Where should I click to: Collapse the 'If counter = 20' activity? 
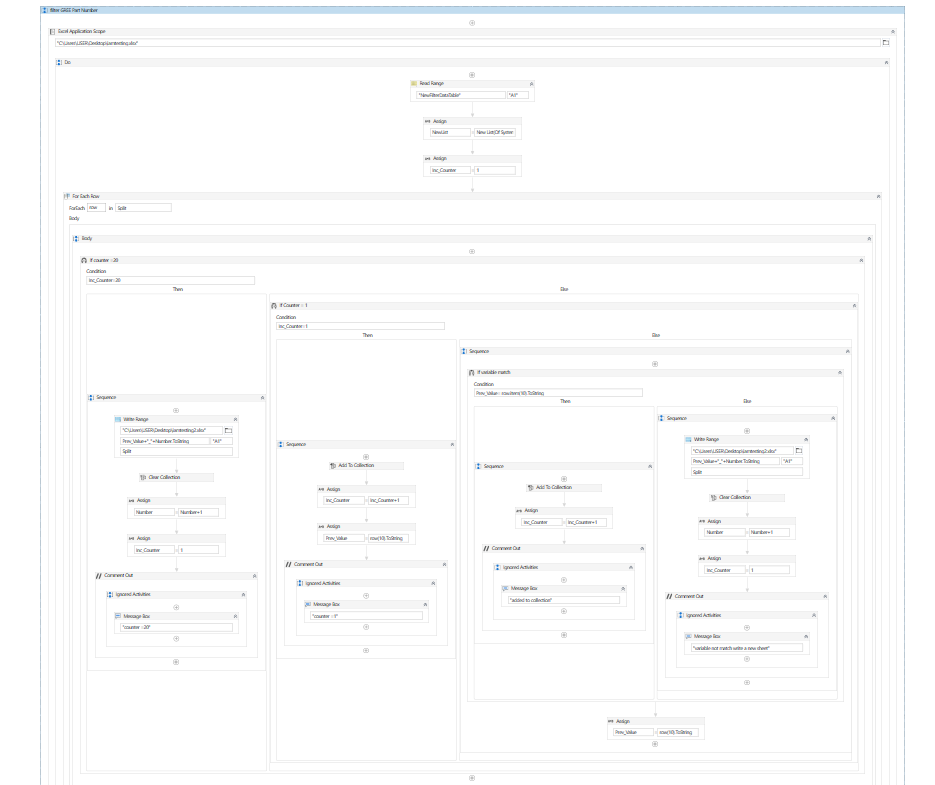861,261
